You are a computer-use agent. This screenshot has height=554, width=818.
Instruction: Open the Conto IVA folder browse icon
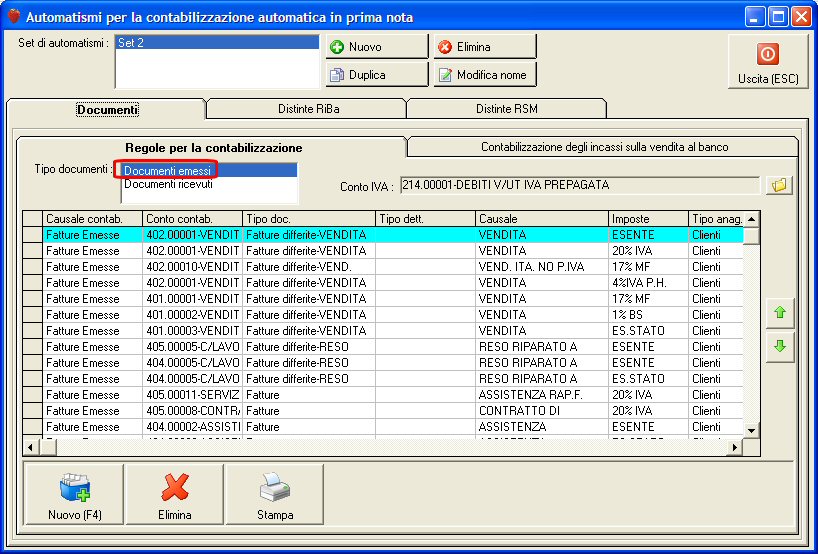point(779,185)
